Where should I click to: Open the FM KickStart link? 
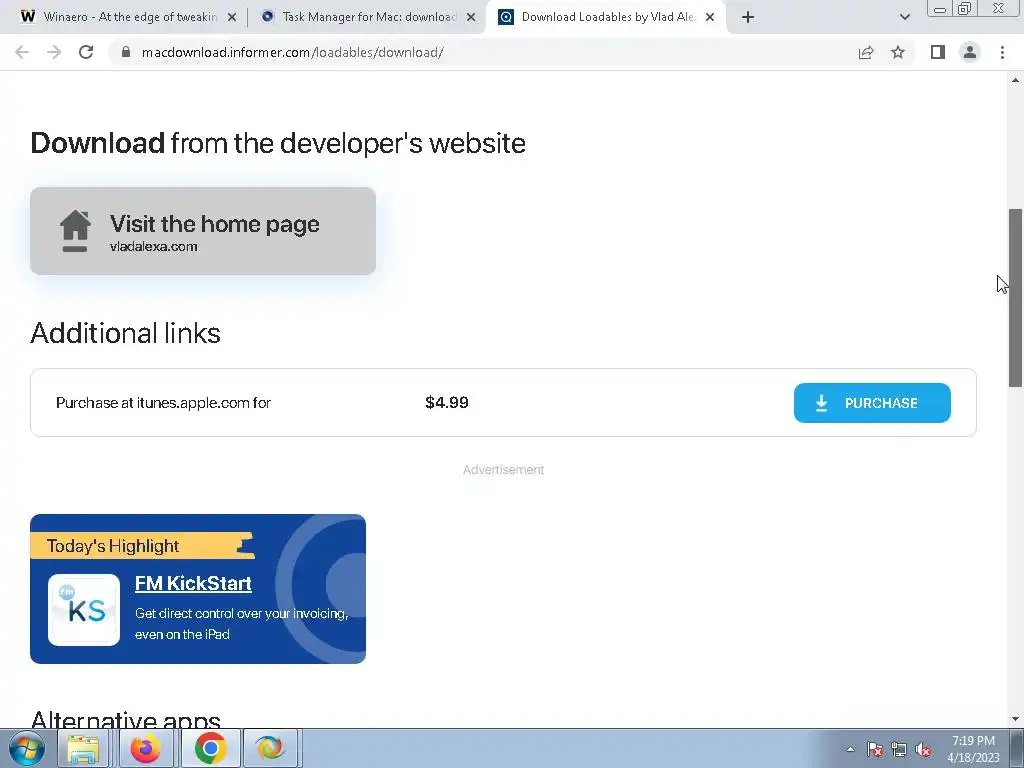[x=193, y=583]
